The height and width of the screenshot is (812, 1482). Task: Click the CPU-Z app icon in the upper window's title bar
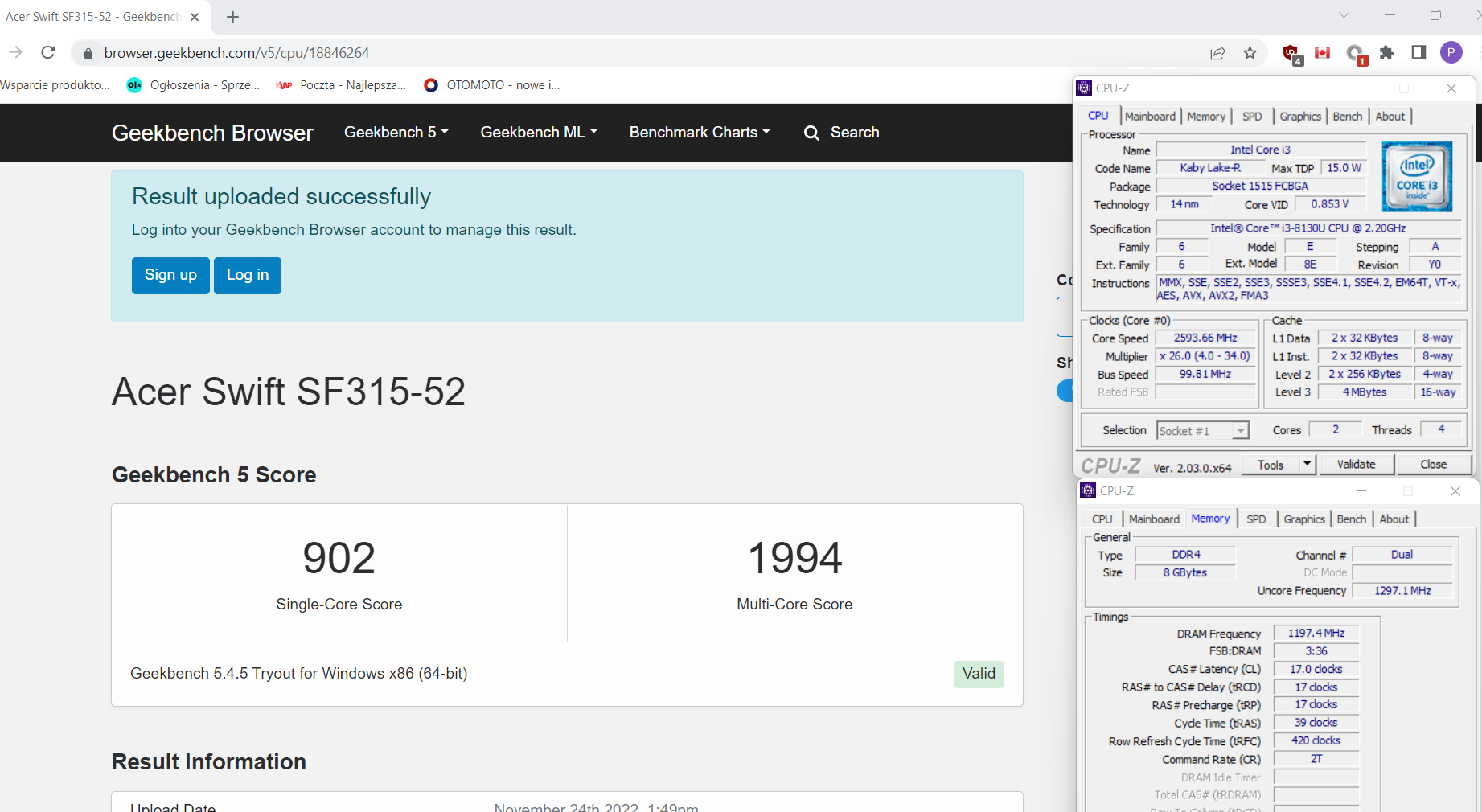click(1084, 88)
